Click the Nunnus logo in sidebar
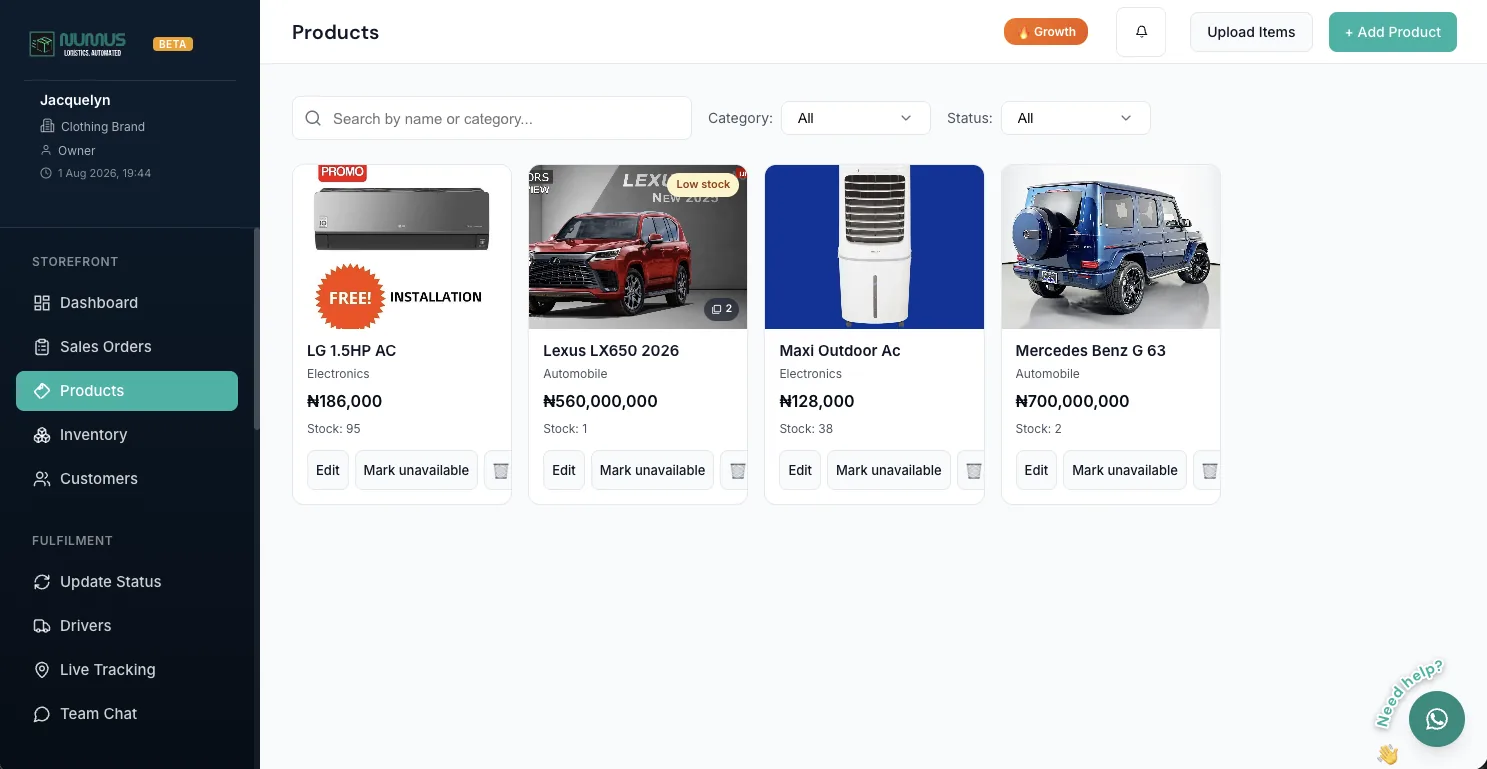The width and height of the screenshot is (1487, 769). (x=78, y=44)
